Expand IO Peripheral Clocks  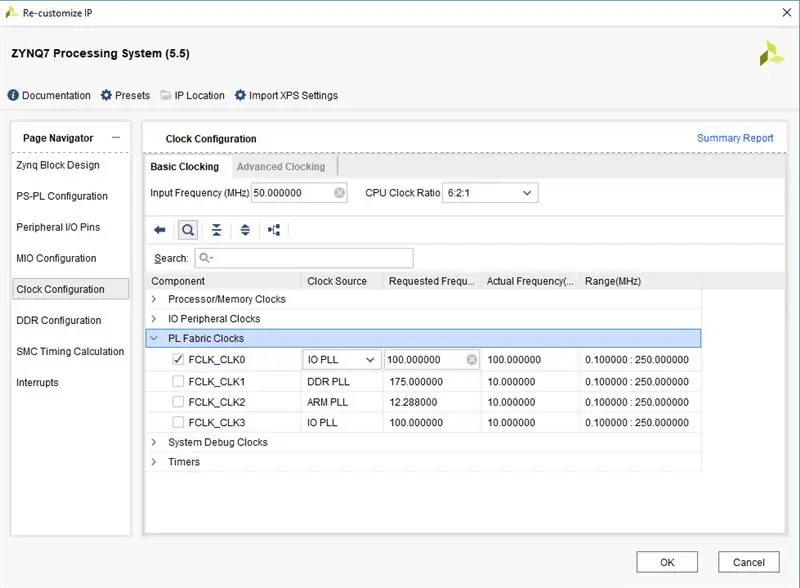(154, 318)
